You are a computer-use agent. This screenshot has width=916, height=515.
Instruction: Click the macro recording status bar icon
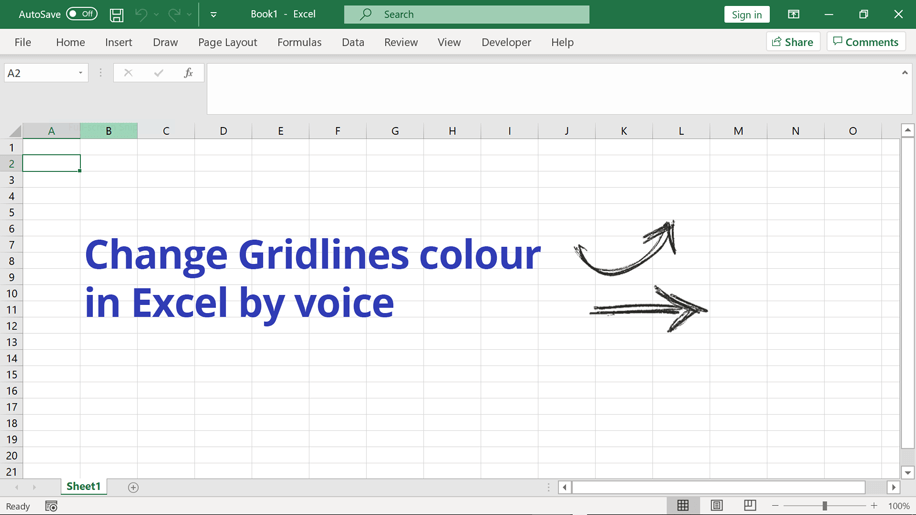(x=51, y=507)
